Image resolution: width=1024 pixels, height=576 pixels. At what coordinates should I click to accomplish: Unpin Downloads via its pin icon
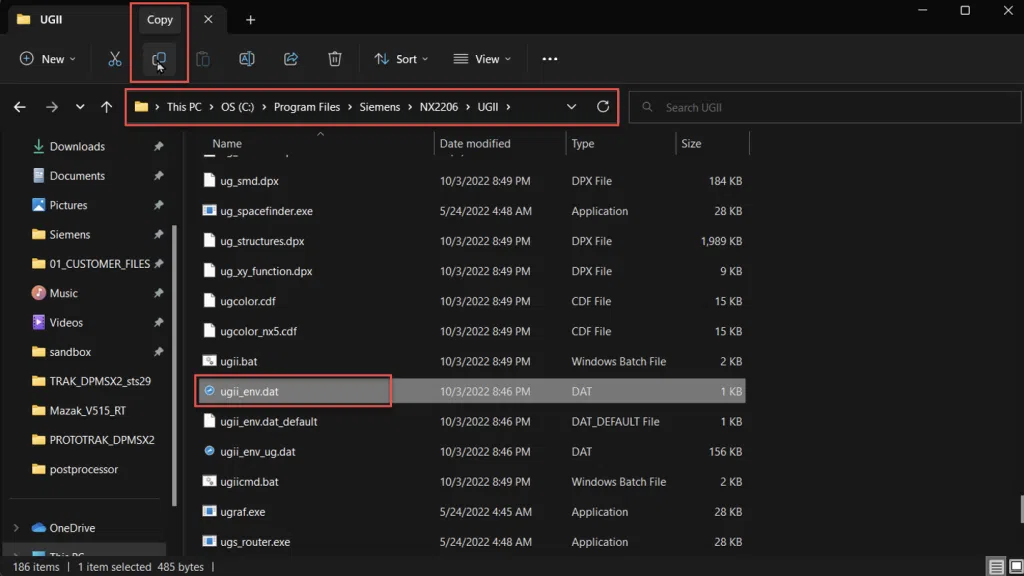pos(158,146)
